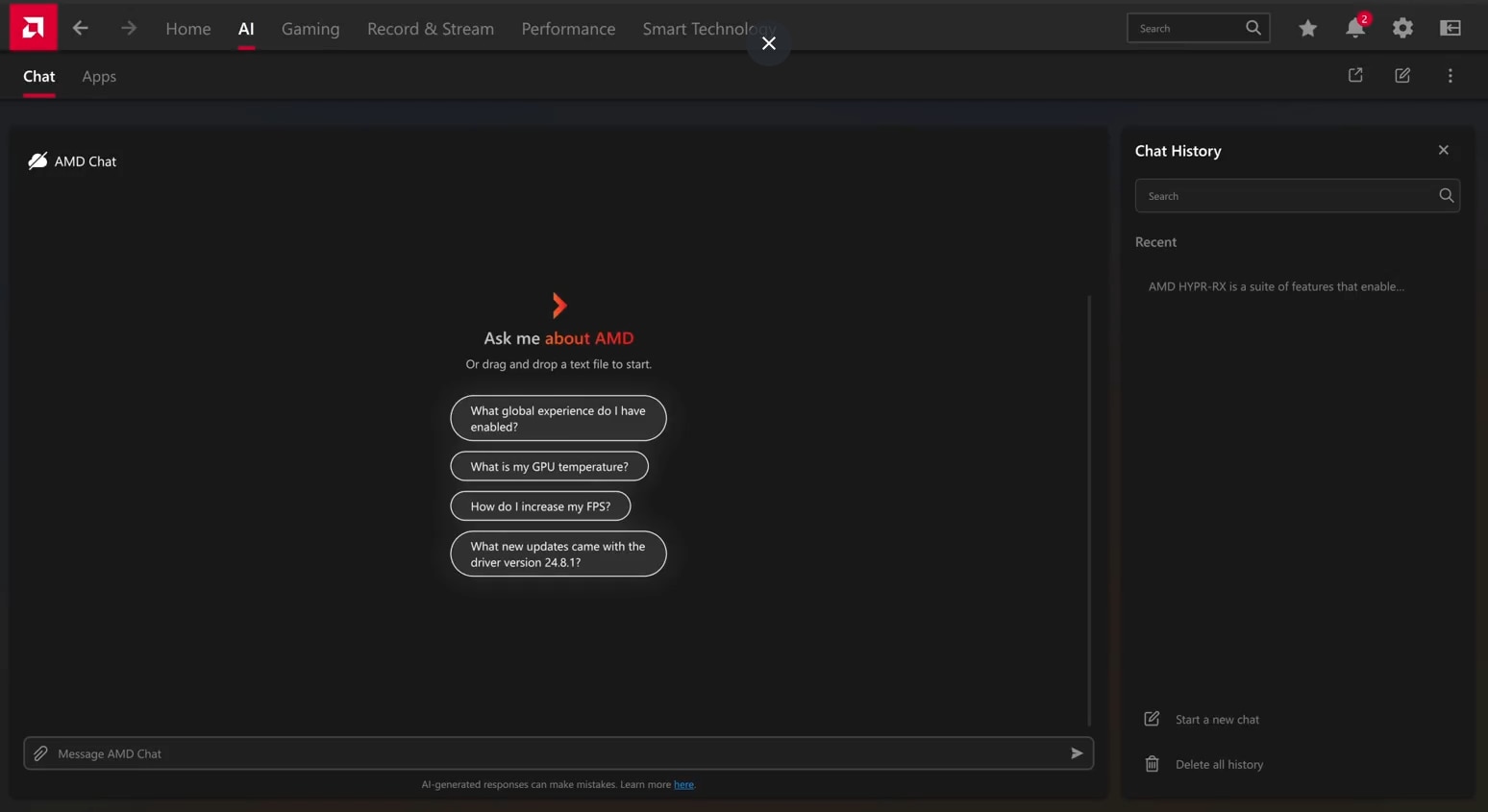Toggle the sidebar panel icon
The height and width of the screenshot is (812, 1488).
click(x=1451, y=28)
